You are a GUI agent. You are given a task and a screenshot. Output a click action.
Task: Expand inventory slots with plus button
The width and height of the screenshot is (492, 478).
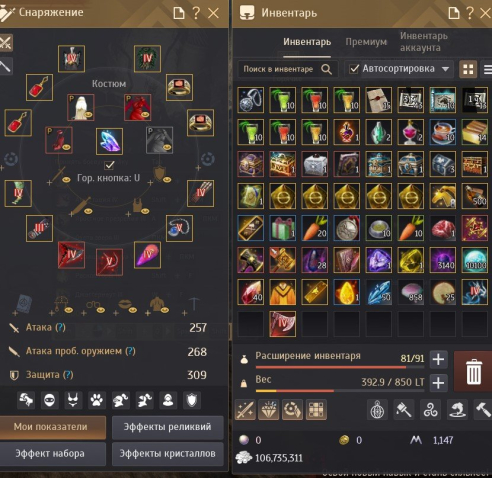point(438,359)
